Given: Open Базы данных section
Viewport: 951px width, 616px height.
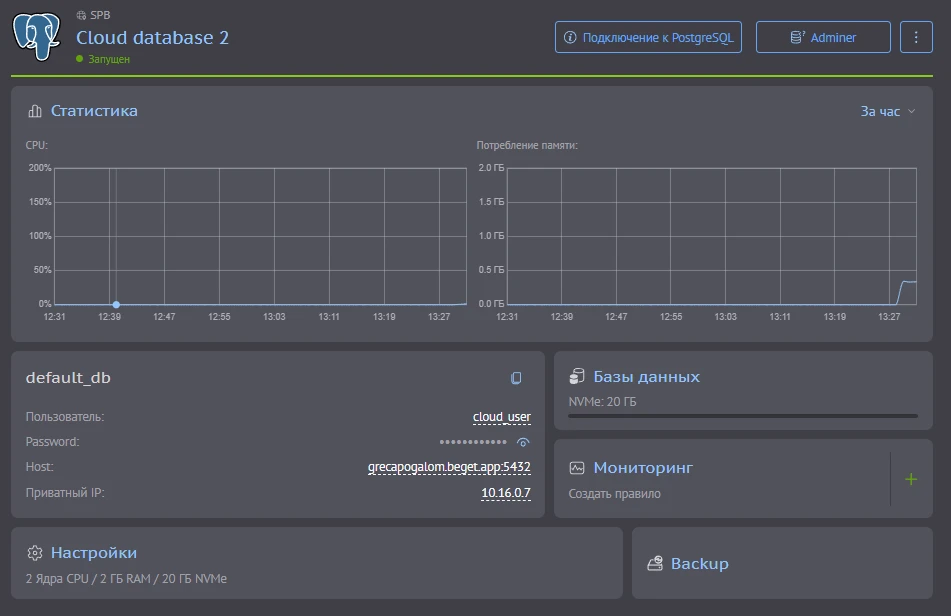Looking at the screenshot, I should click(647, 377).
